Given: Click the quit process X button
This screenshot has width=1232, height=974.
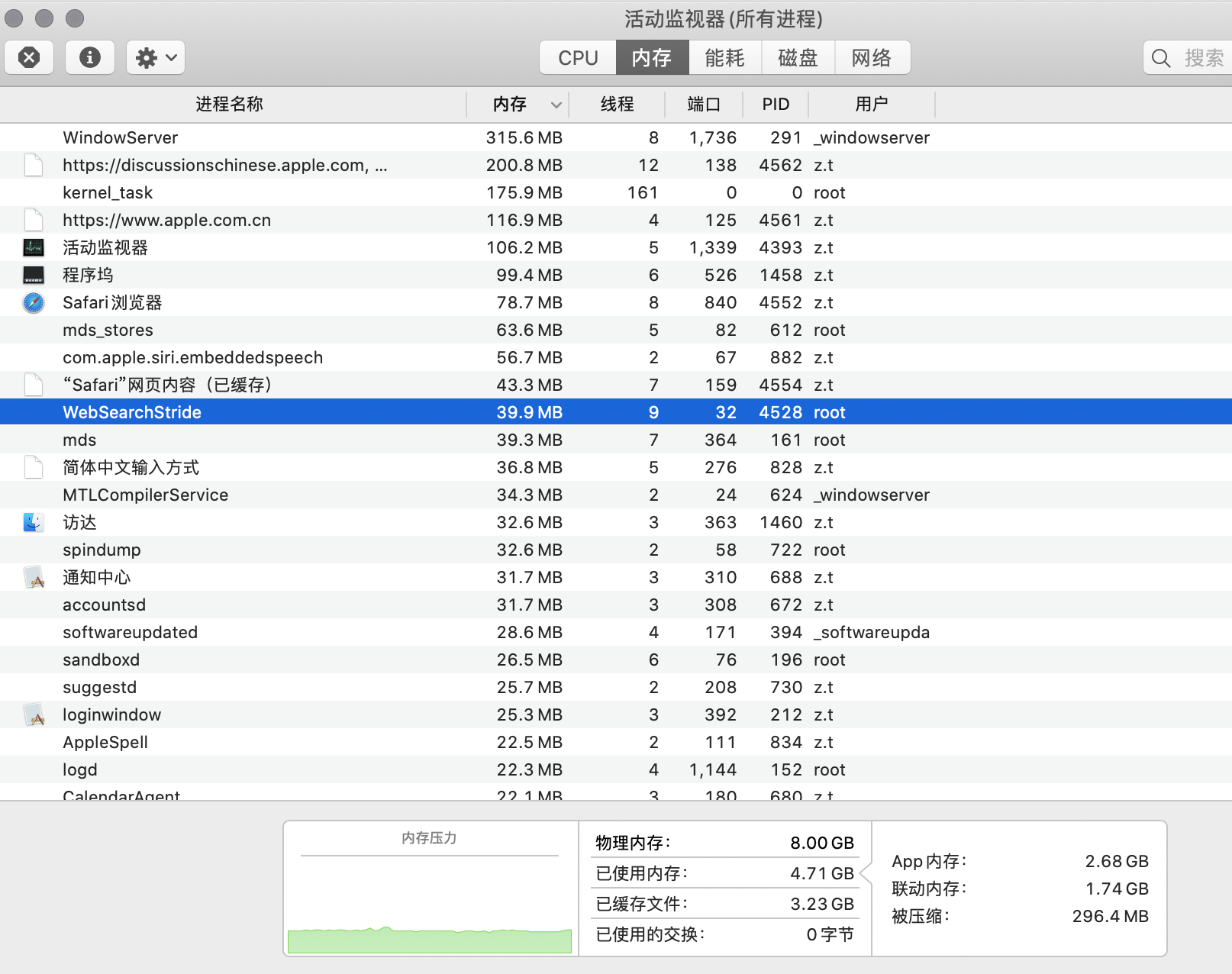Looking at the screenshot, I should click(x=29, y=57).
